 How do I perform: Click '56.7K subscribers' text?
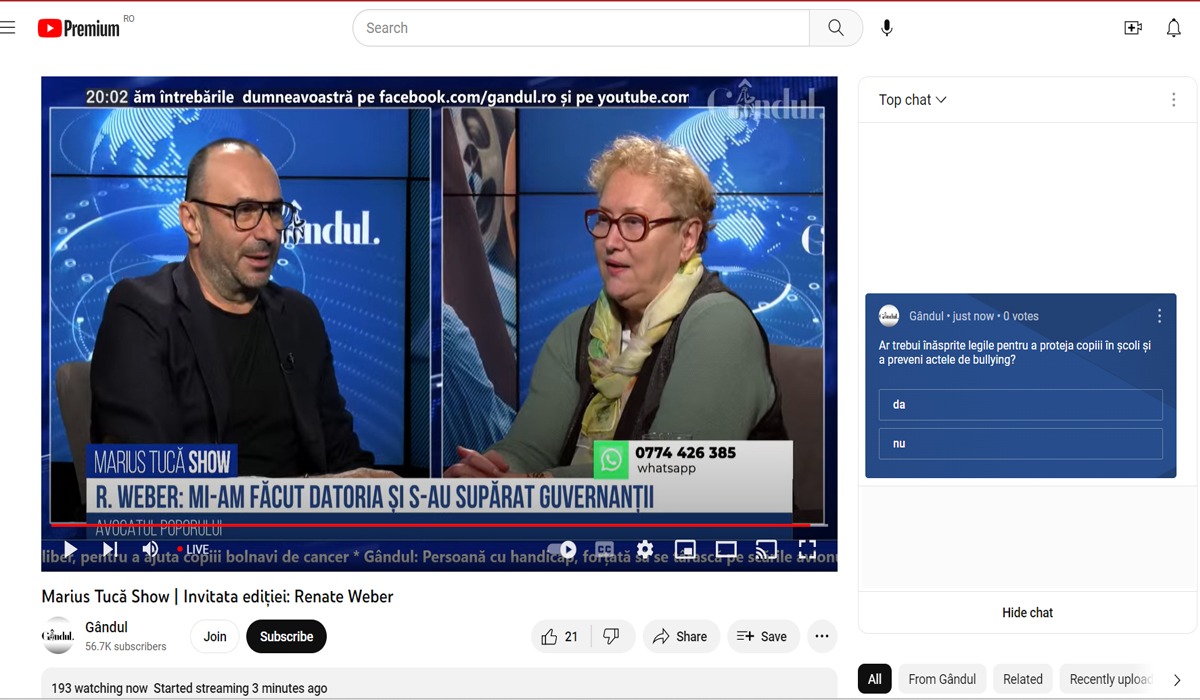coord(126,647)
